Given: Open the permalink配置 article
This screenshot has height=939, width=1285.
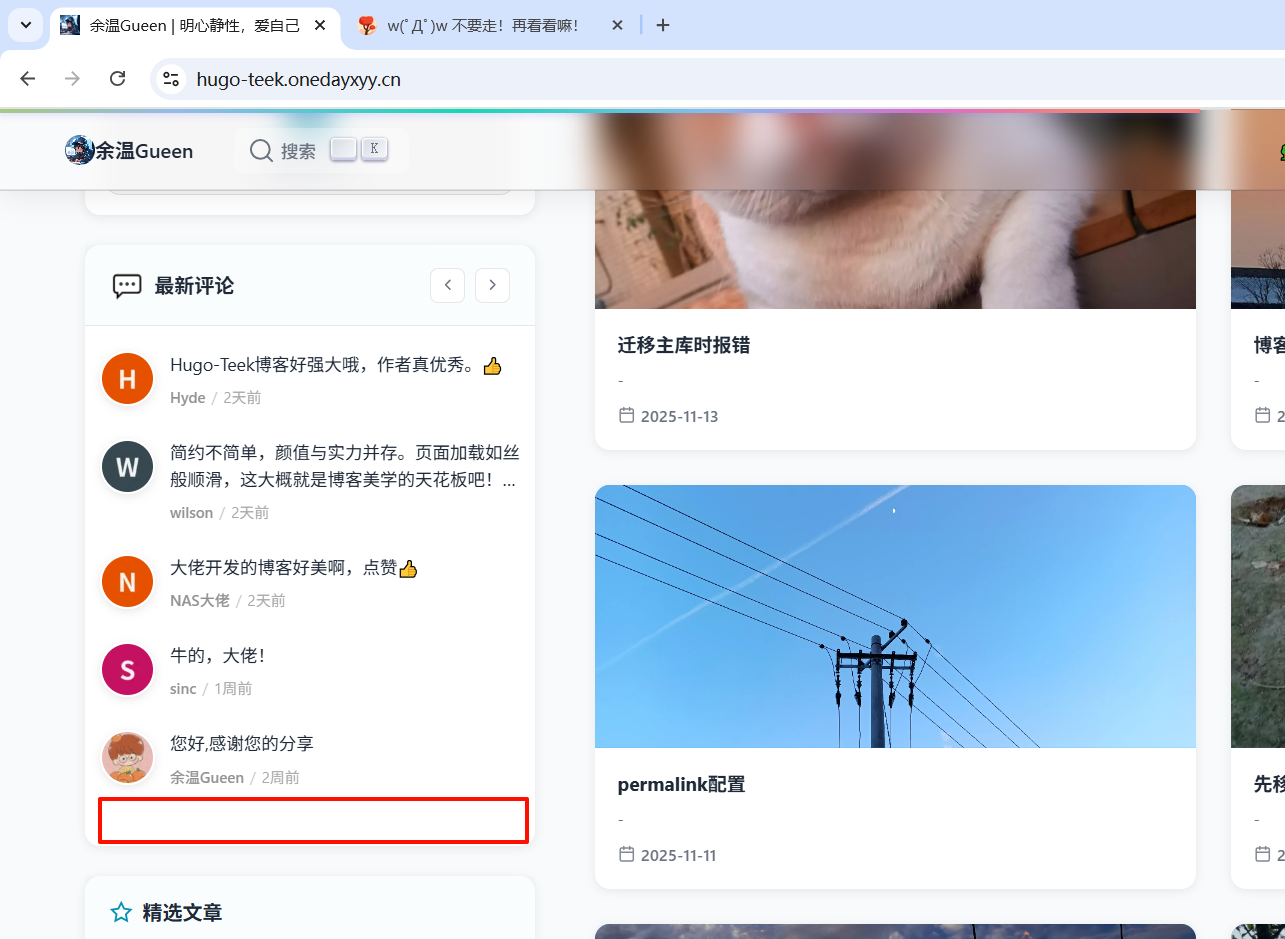Looking at the screenshot, I should pyautogui.click(x=681, y=784).
